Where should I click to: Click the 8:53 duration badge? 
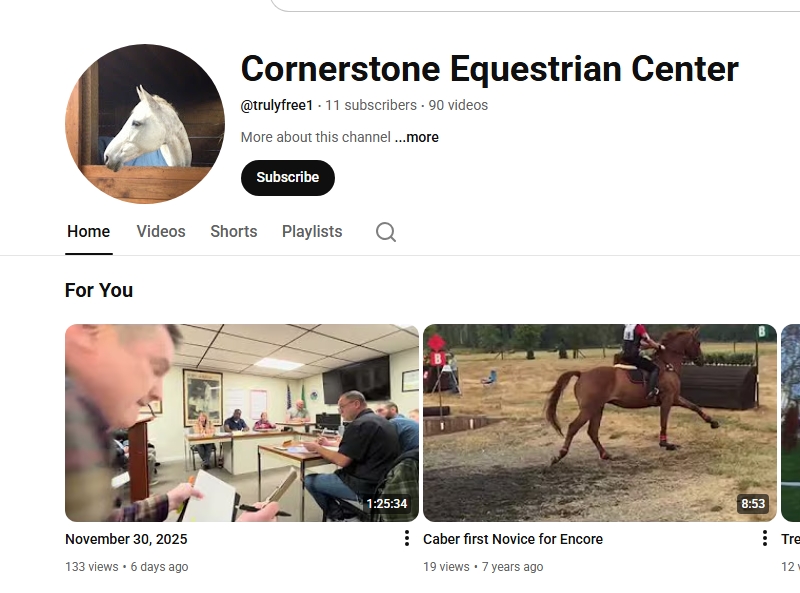pyautogui.click(x=753, y=504)
